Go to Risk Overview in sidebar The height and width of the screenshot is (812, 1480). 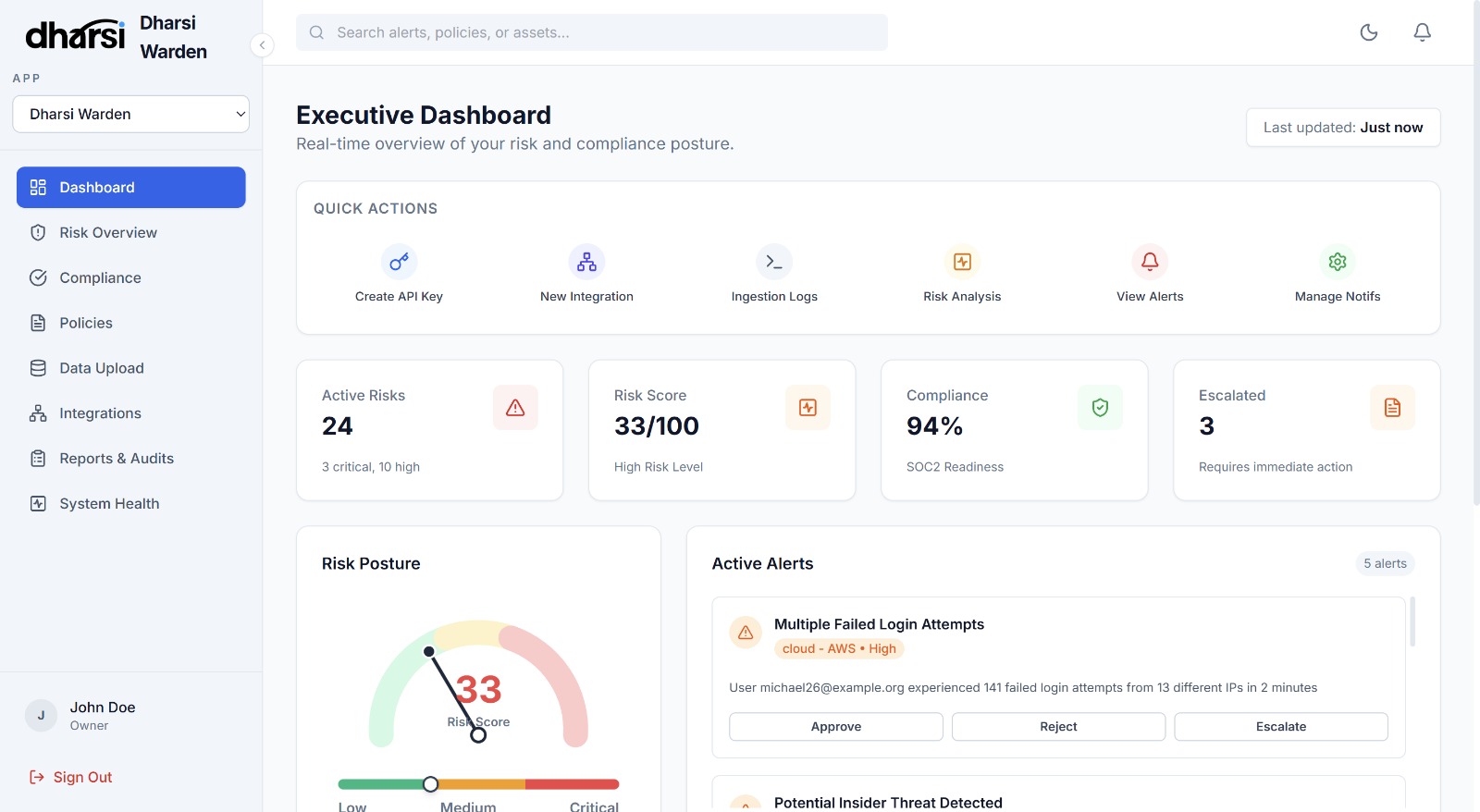pyautogui.click(x=108, y=233)
